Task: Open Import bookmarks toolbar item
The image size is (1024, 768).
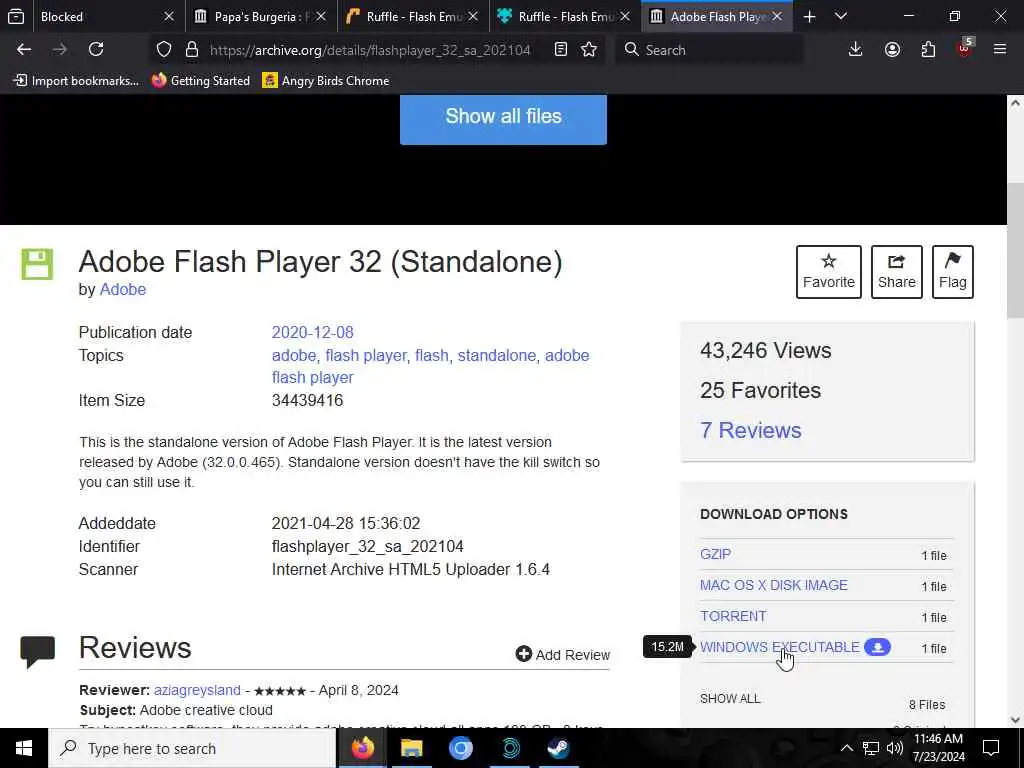Action: coord(76,80)
